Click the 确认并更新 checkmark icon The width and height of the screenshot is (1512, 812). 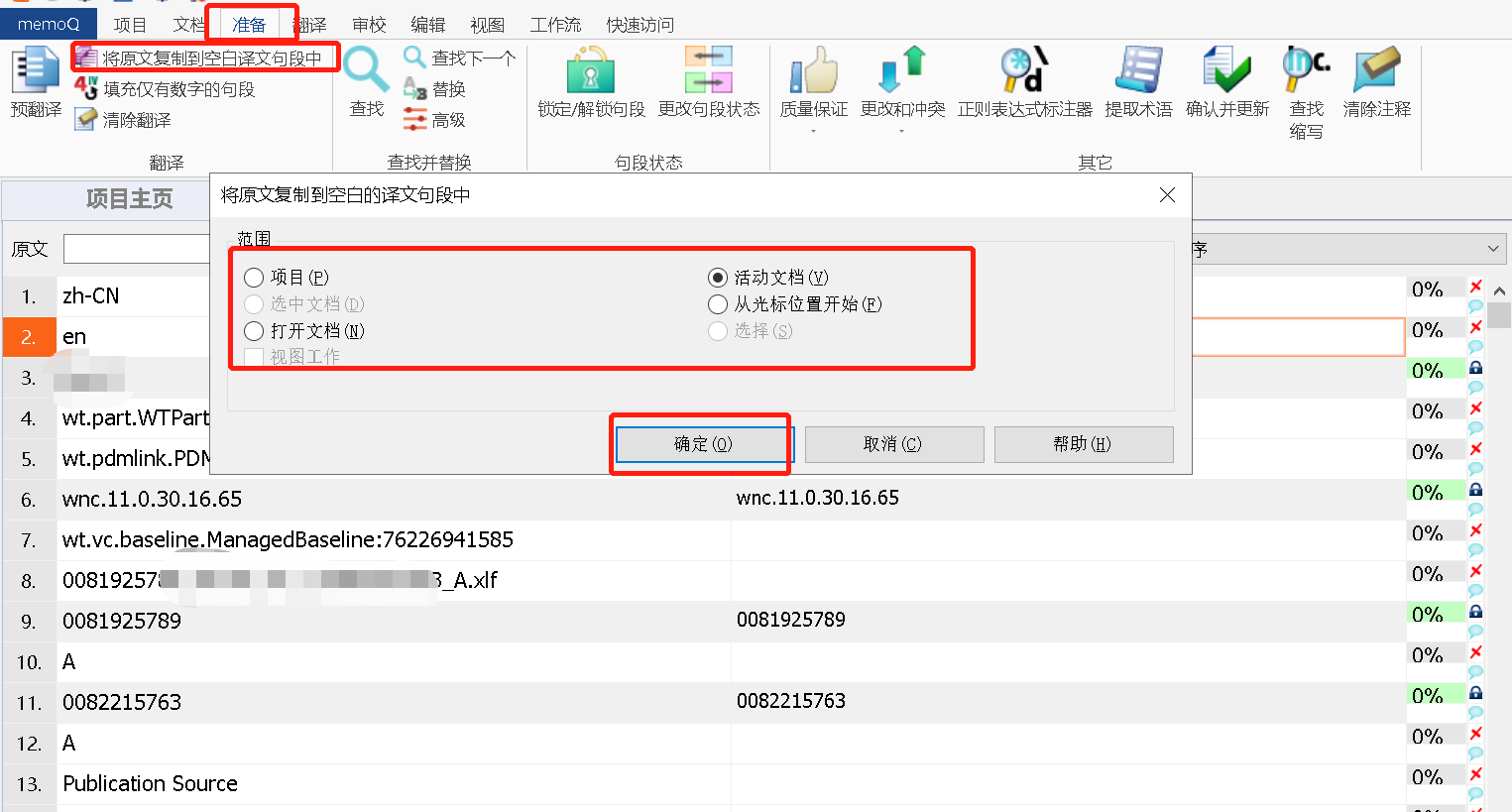point(1227,71)
